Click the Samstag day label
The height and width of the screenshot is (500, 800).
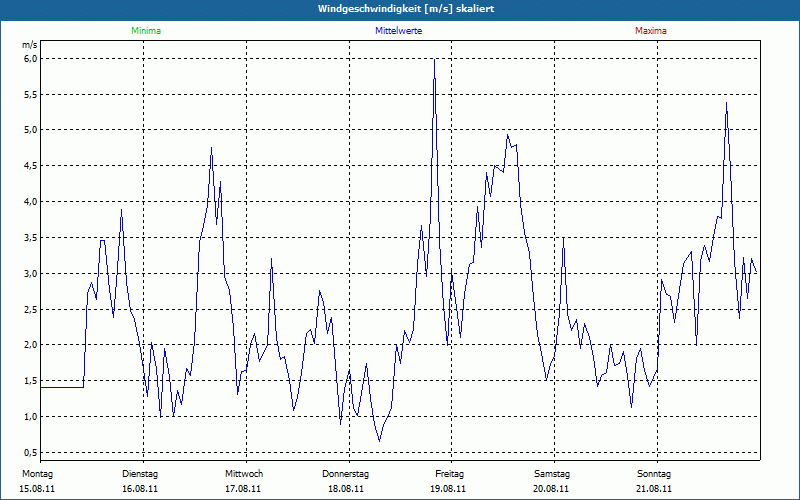(x=552, y=474)
